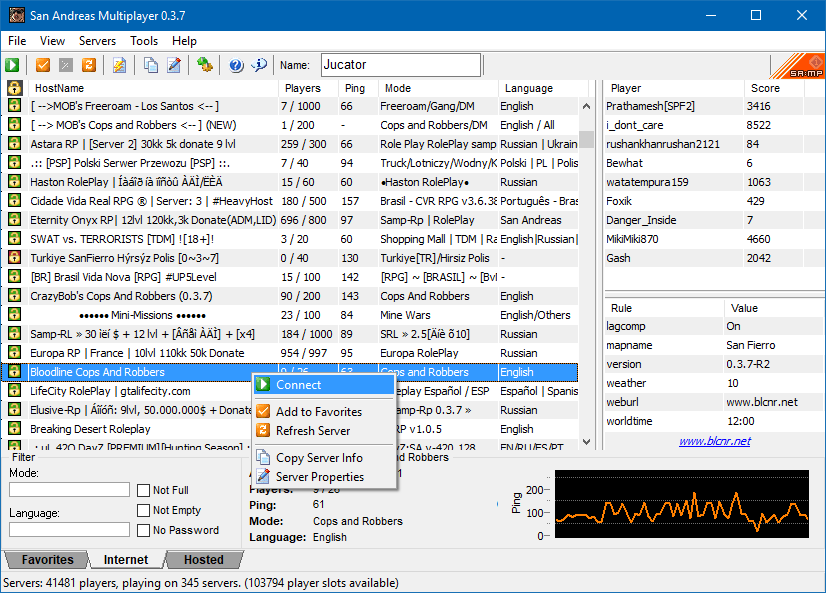Viewport: 826px width, 593px height.
Task: Sort by HostName column header
Action: [153, 88]
